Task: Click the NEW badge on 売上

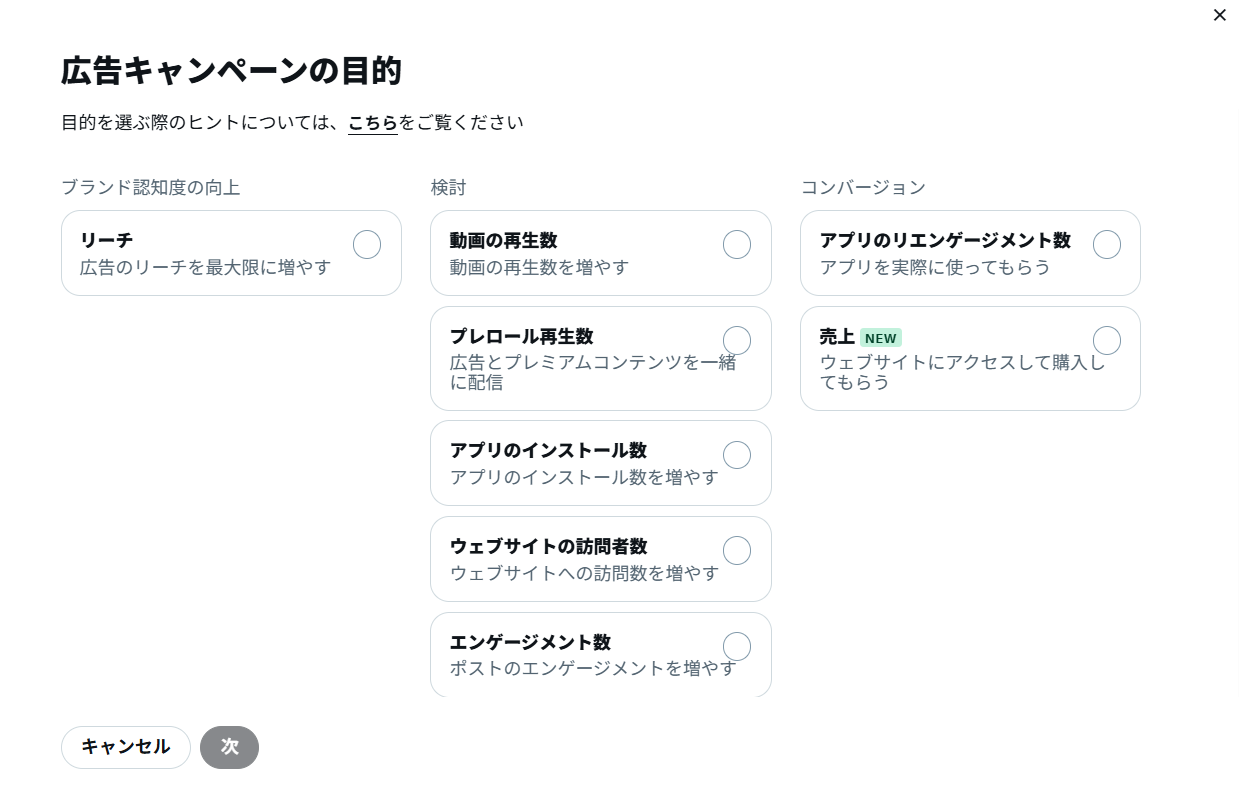Action: click(x=881, y=338)
